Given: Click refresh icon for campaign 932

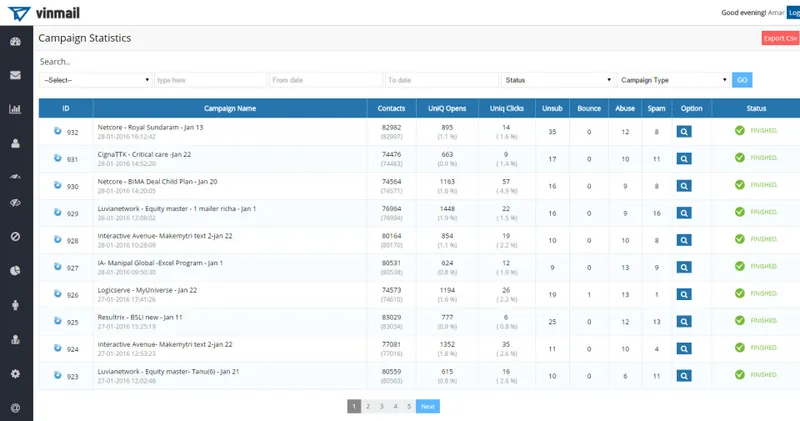Looking at the screenshot, I should click(x=58, y=131).
